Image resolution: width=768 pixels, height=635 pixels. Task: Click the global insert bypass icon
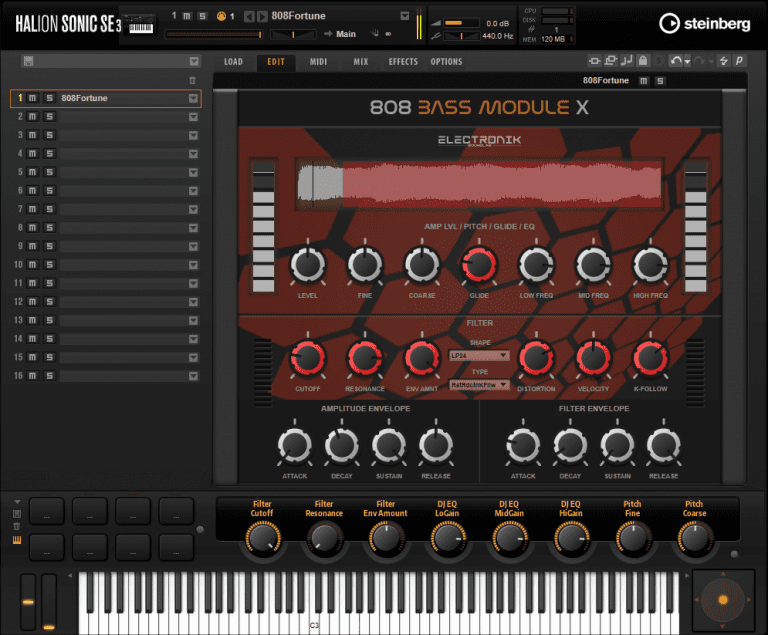pyautogui.click(x=594, y=61)
